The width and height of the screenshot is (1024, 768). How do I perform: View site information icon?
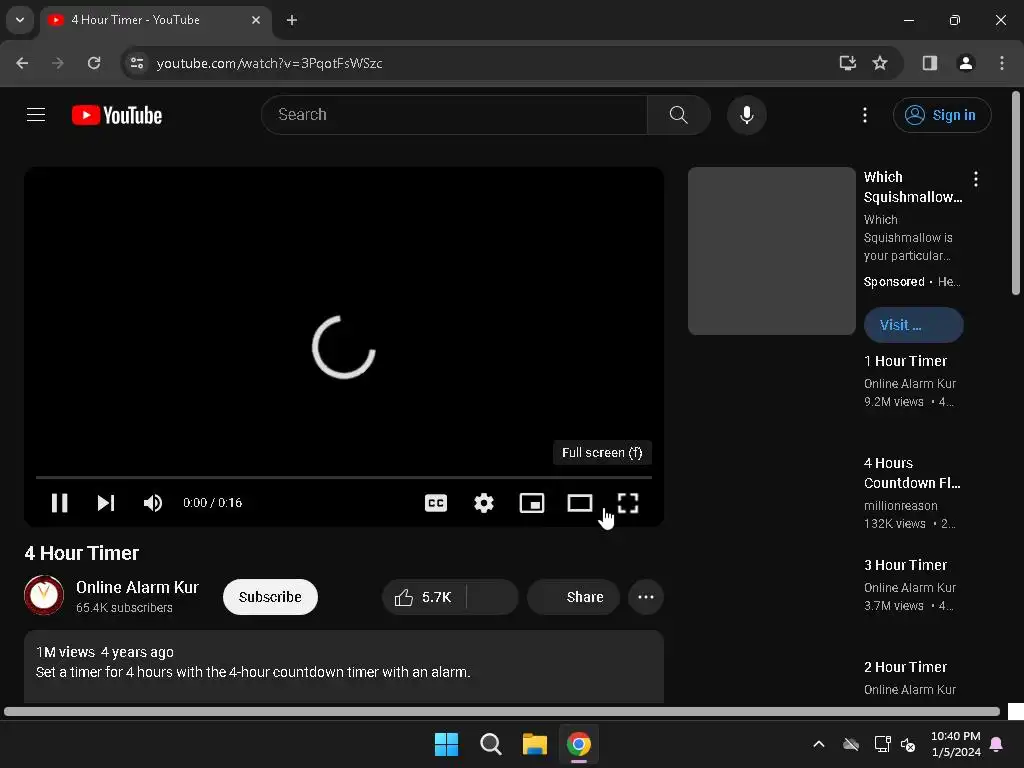[137, 63]
